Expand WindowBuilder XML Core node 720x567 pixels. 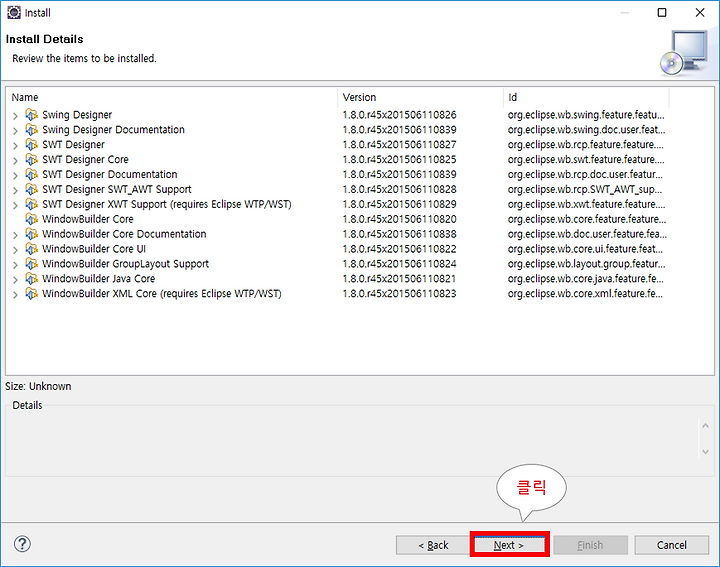pyautogui.click(x=15, y=295)
